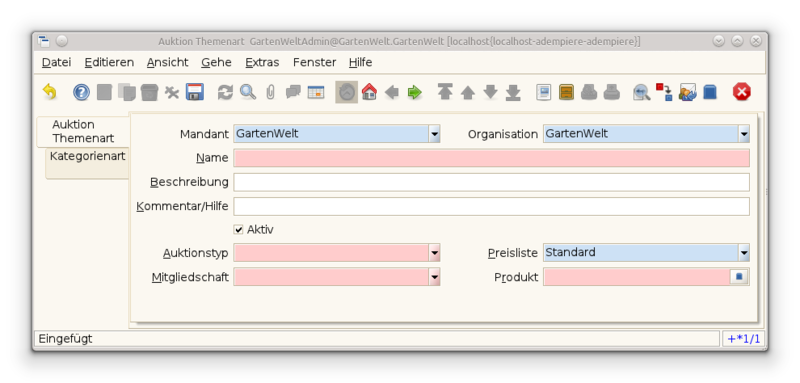Image resolution: width=800 pixels, height=383 pixels.
Task: Select the Auktion Themenart tab
Action: click(x=83, y=132)
